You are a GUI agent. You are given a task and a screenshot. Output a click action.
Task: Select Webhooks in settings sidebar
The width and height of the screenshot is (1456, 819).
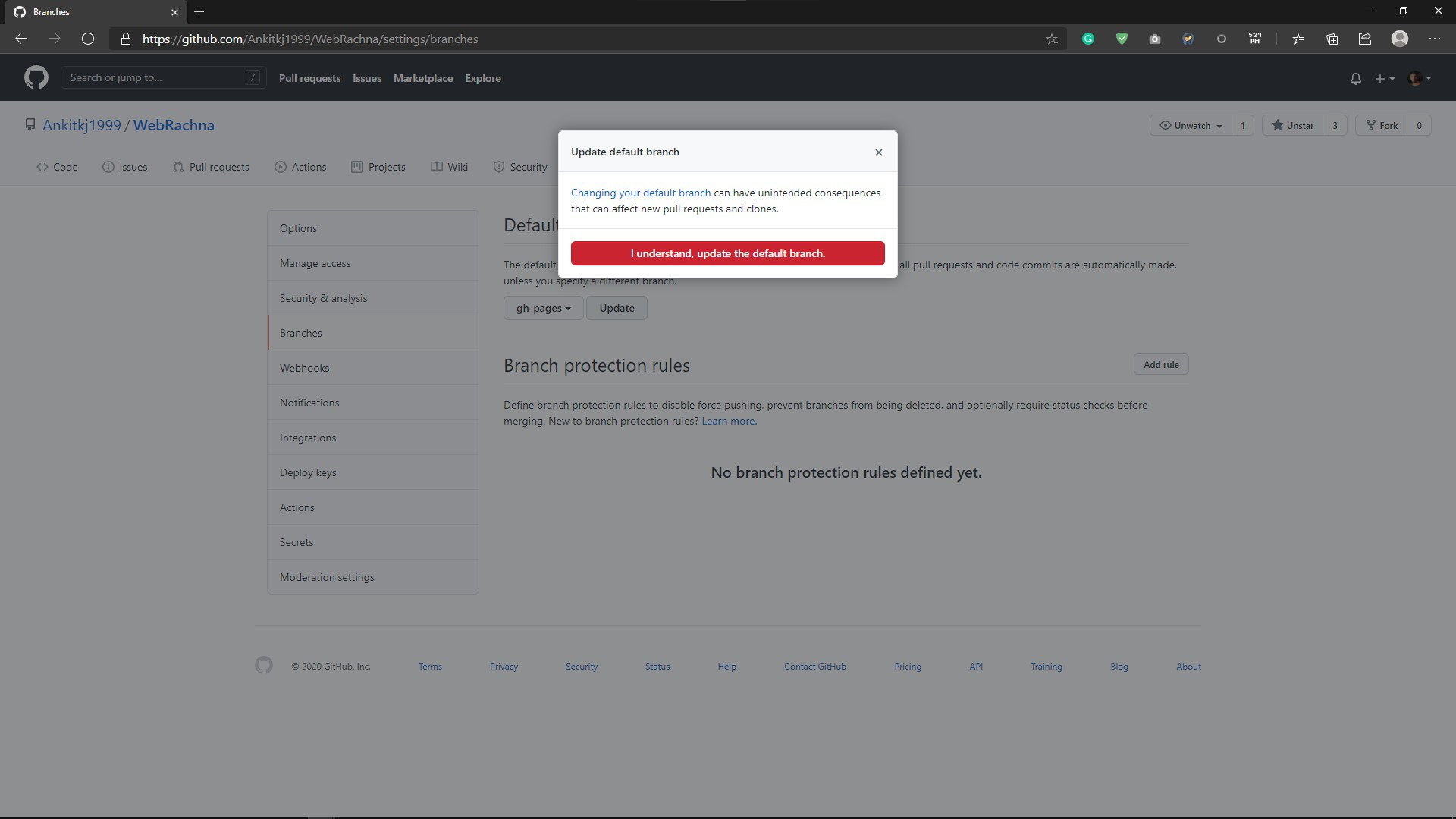(x=304, y=368)
